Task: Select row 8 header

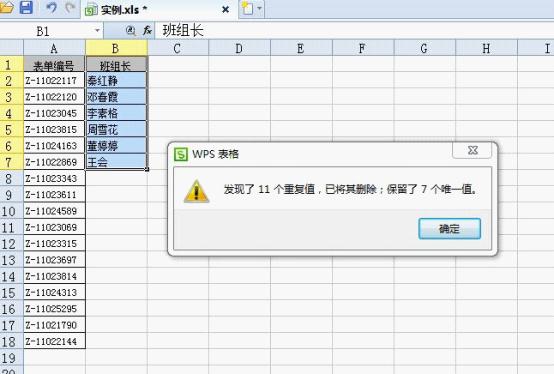Action: (11, 179)
